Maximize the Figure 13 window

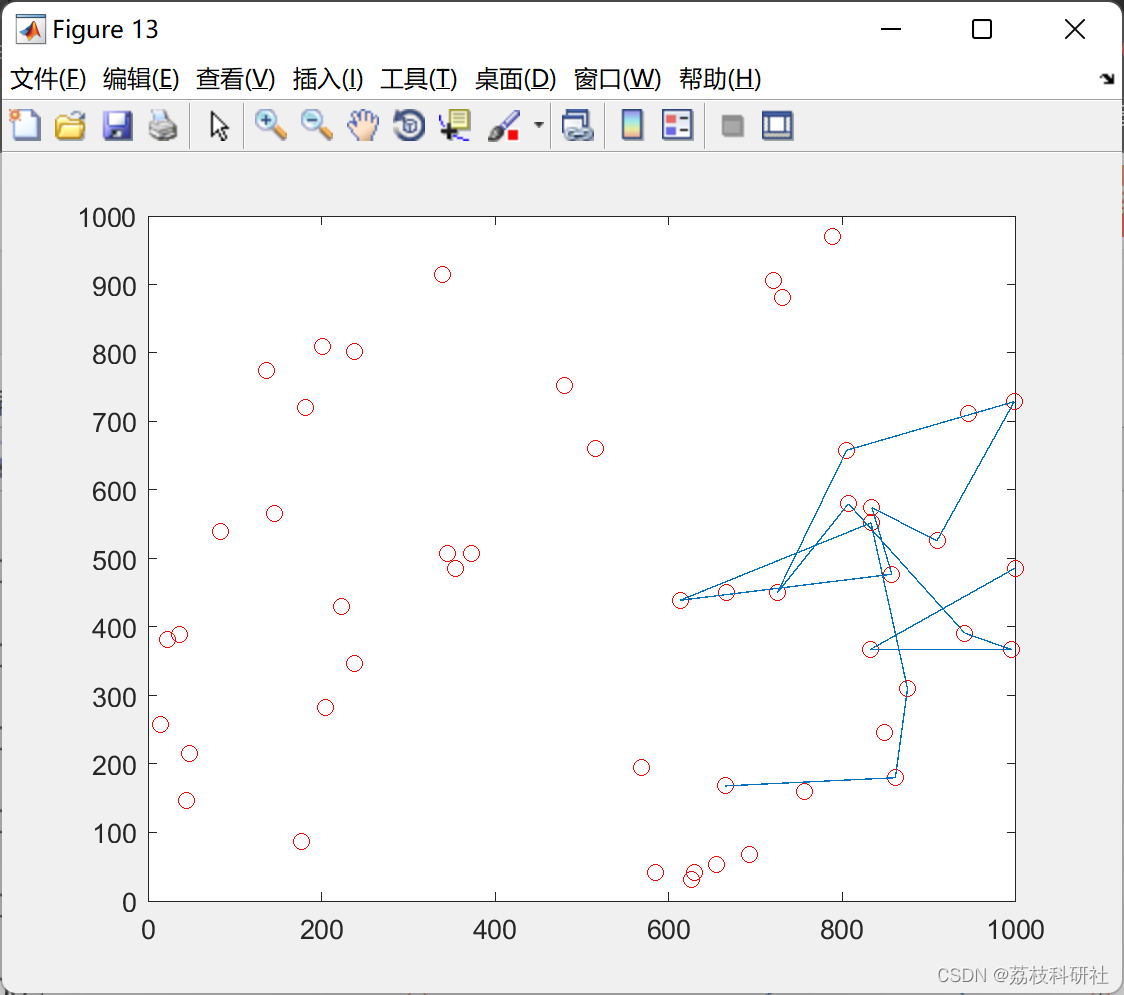(x=981, y=29)
